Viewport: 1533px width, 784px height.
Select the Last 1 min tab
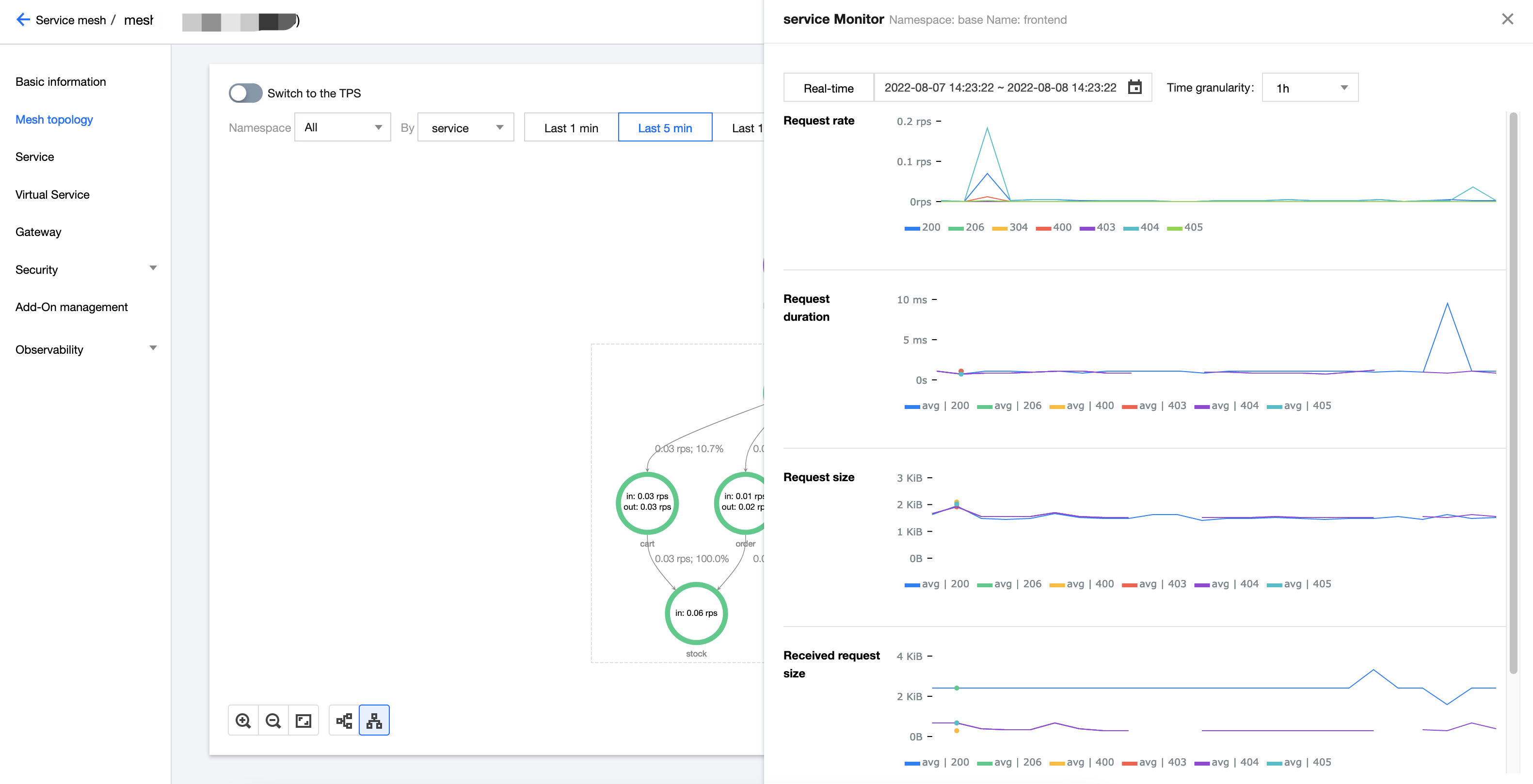571,127
